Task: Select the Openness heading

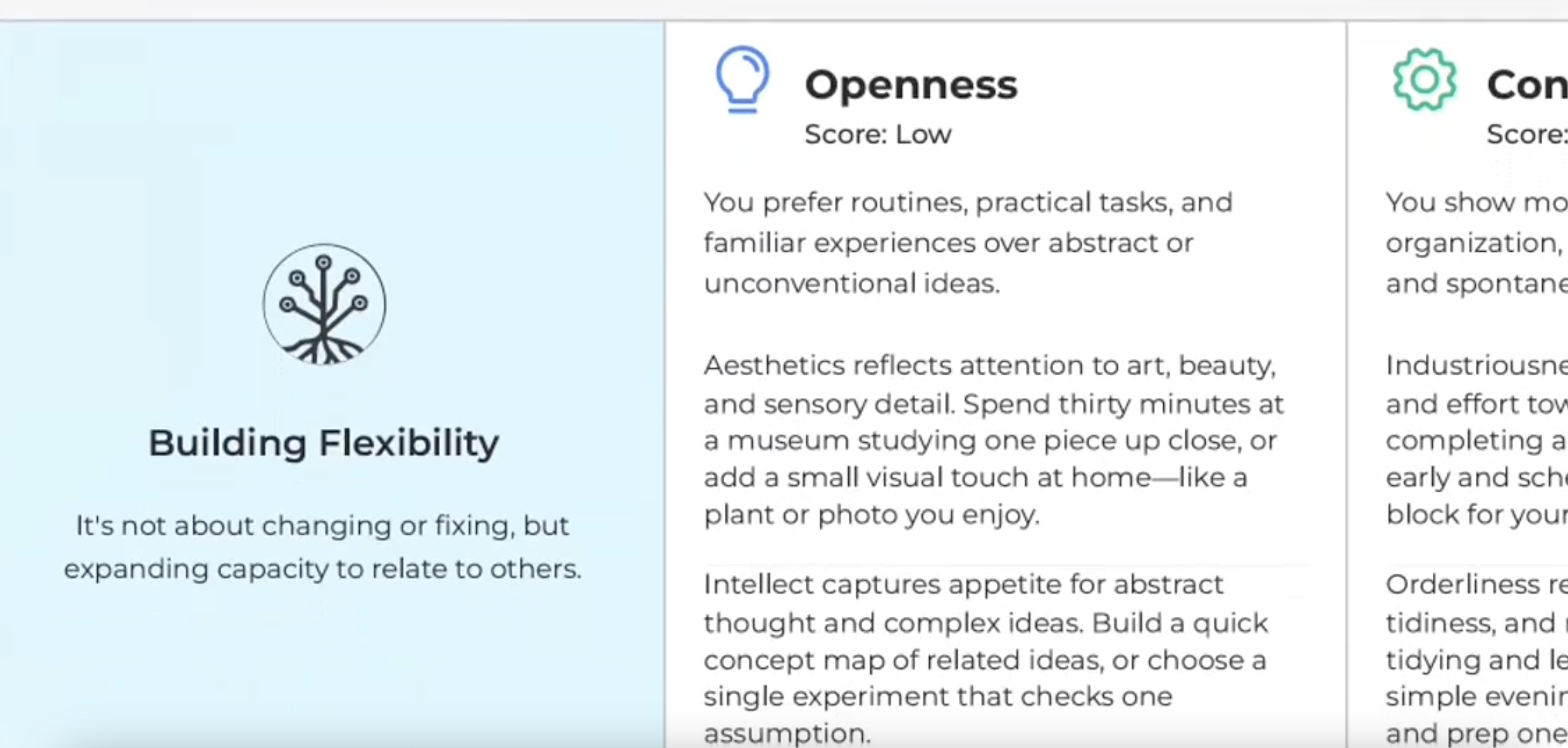Action: 911,85
